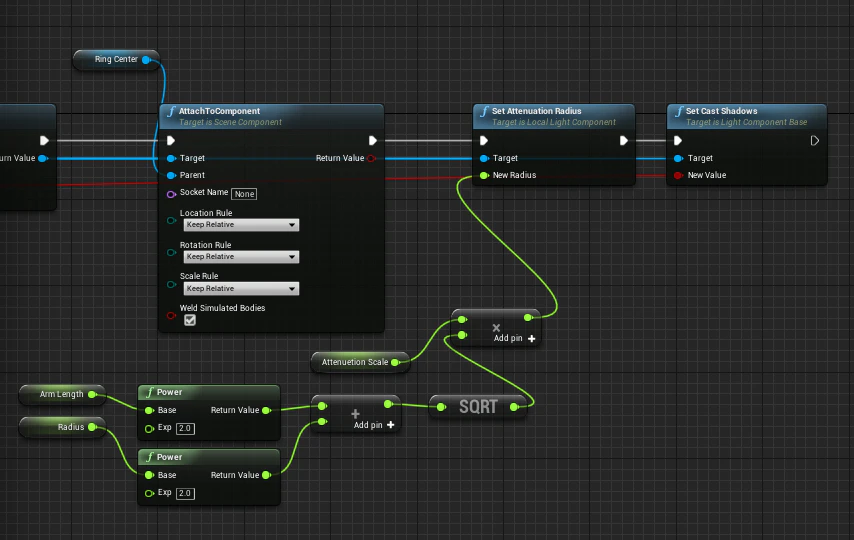Select the upper Power node header
The height and width of the screenshot is (540, 854).
click(209, 392)
